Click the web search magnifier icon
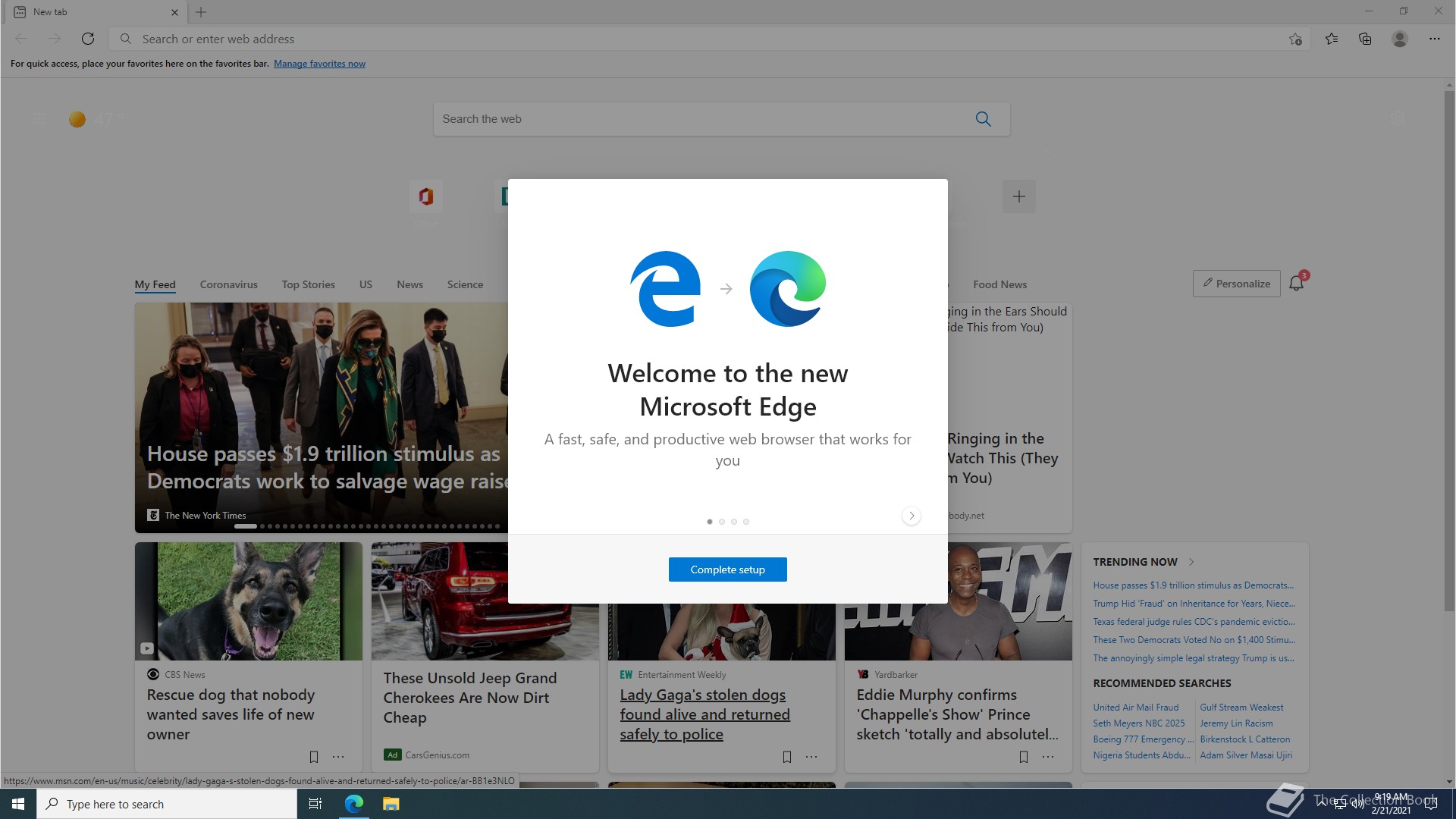Image resolution: width=1456 pixels, height=819 pixels. point(984,119)
